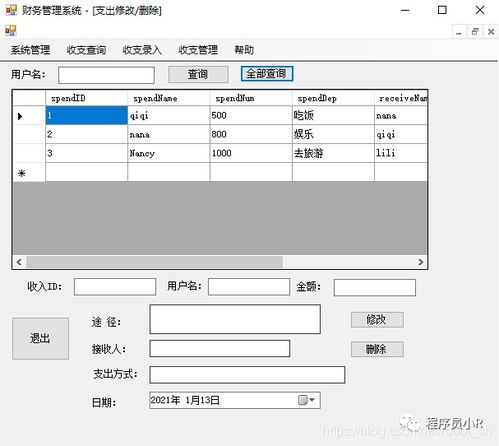Open the date picker calendar dropdown
499x446 pixels.
click(x=306, y=400)
